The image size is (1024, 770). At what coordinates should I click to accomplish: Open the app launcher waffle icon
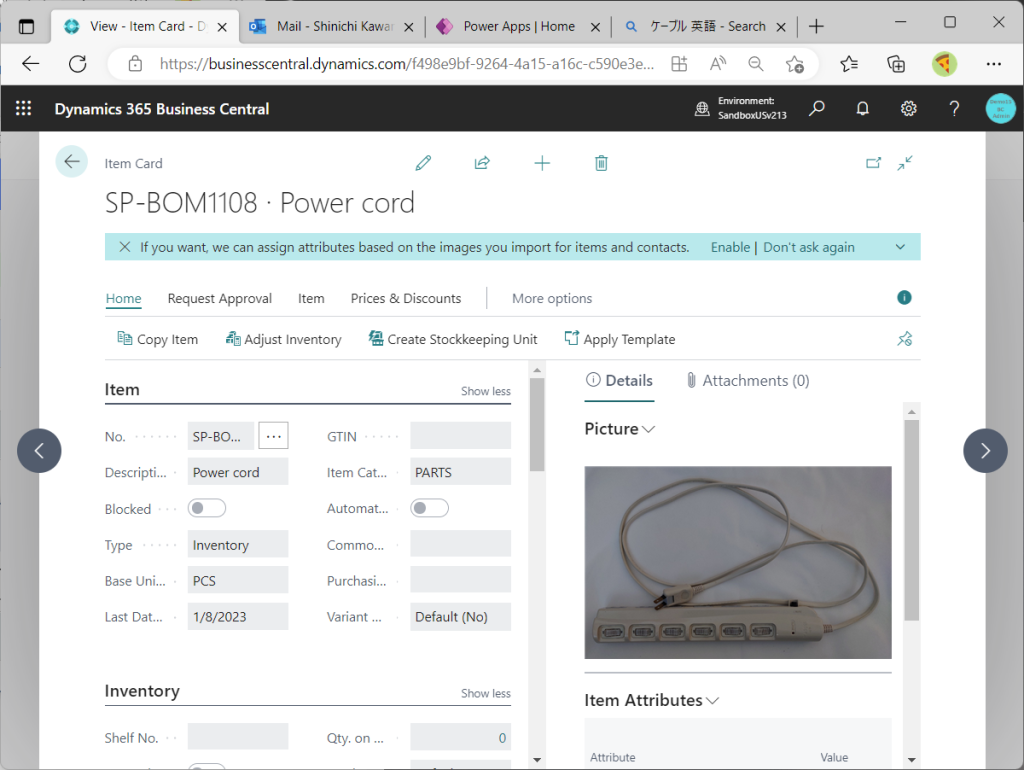[x=24, y=108]
